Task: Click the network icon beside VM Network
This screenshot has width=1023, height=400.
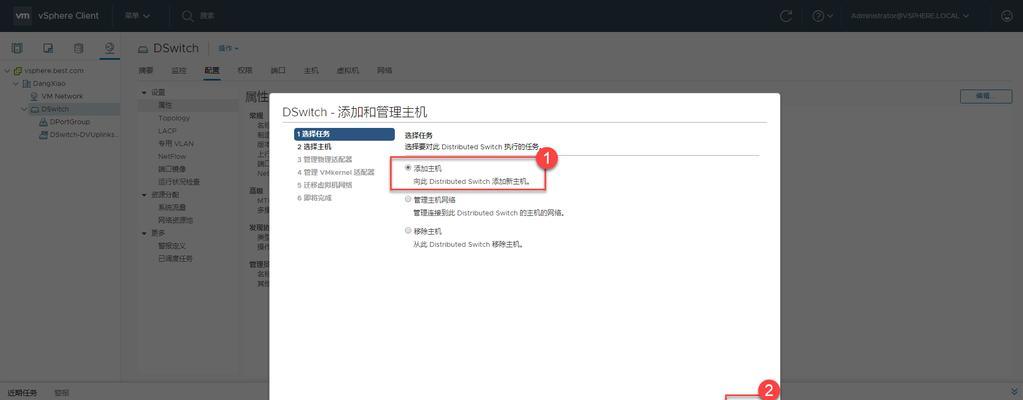Action: (35, 96)
